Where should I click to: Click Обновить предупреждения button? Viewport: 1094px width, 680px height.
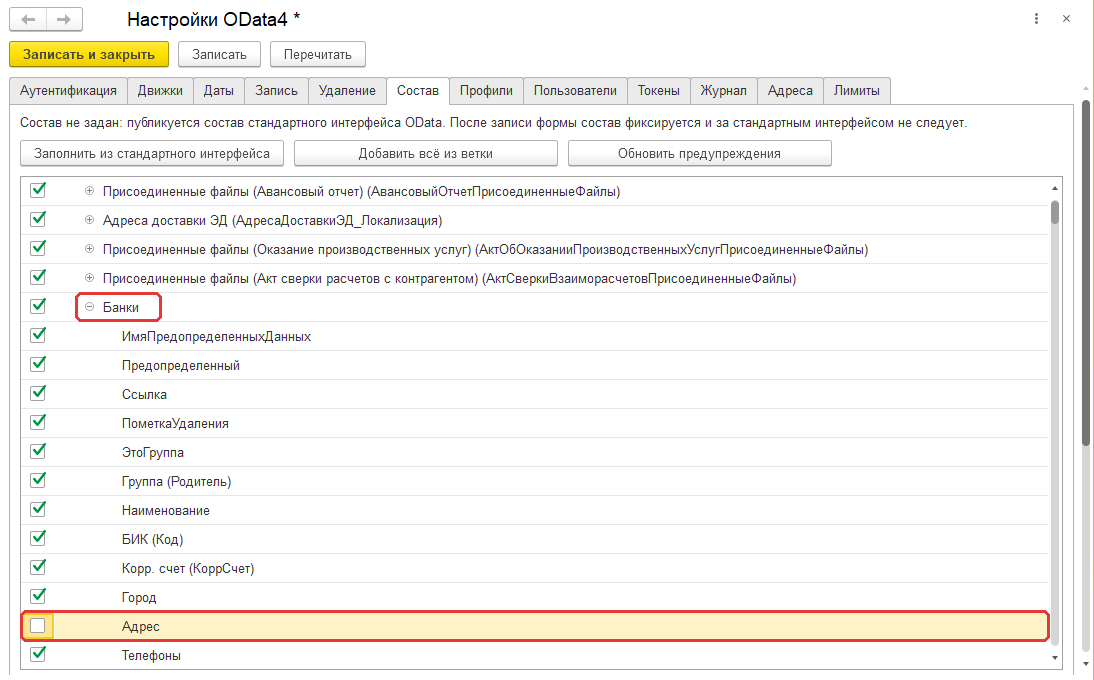point(699,153)
